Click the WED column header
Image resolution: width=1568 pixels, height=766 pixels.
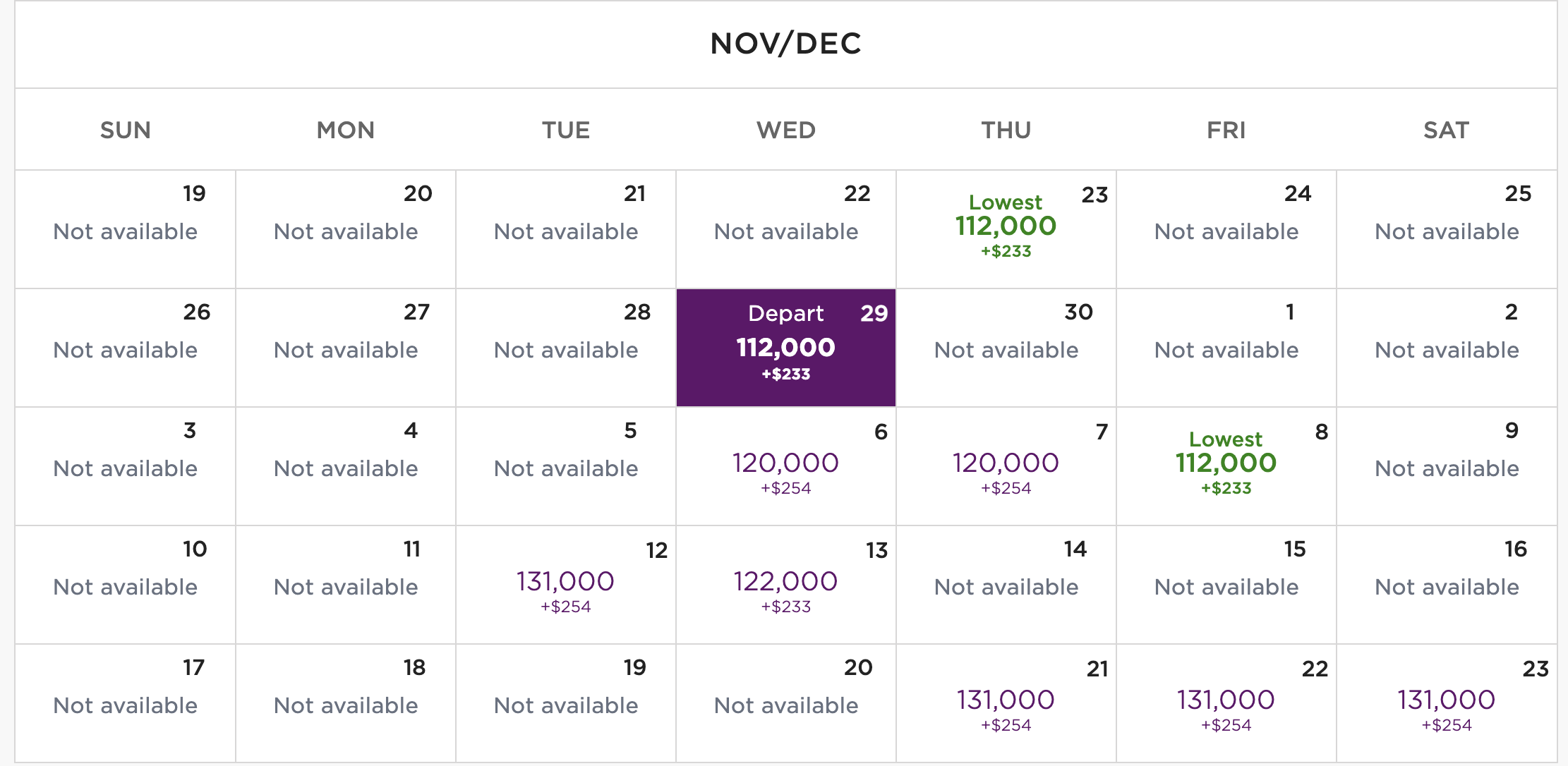pos(786,130)
